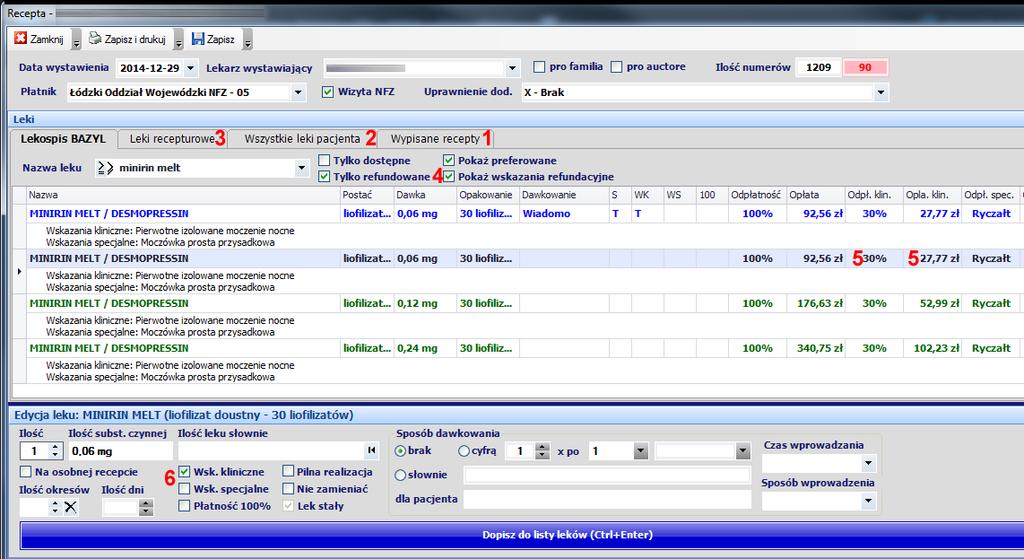The width and height of the screenshot is (1024, 559).
Task: Click the Ilość dni stepper
Action: pos(146,507)
